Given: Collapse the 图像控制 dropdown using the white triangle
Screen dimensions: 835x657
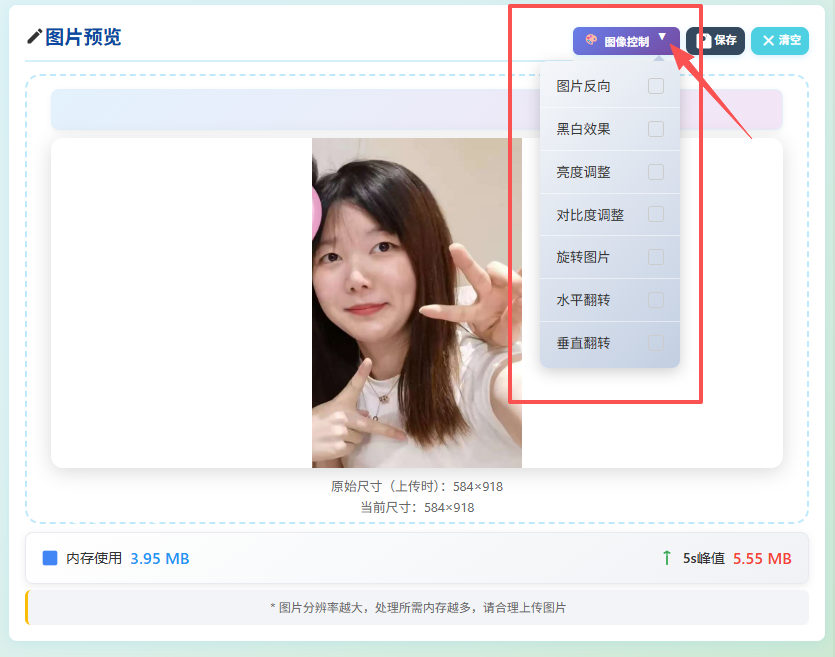Looking at the screenshot, I should [662, 37].
